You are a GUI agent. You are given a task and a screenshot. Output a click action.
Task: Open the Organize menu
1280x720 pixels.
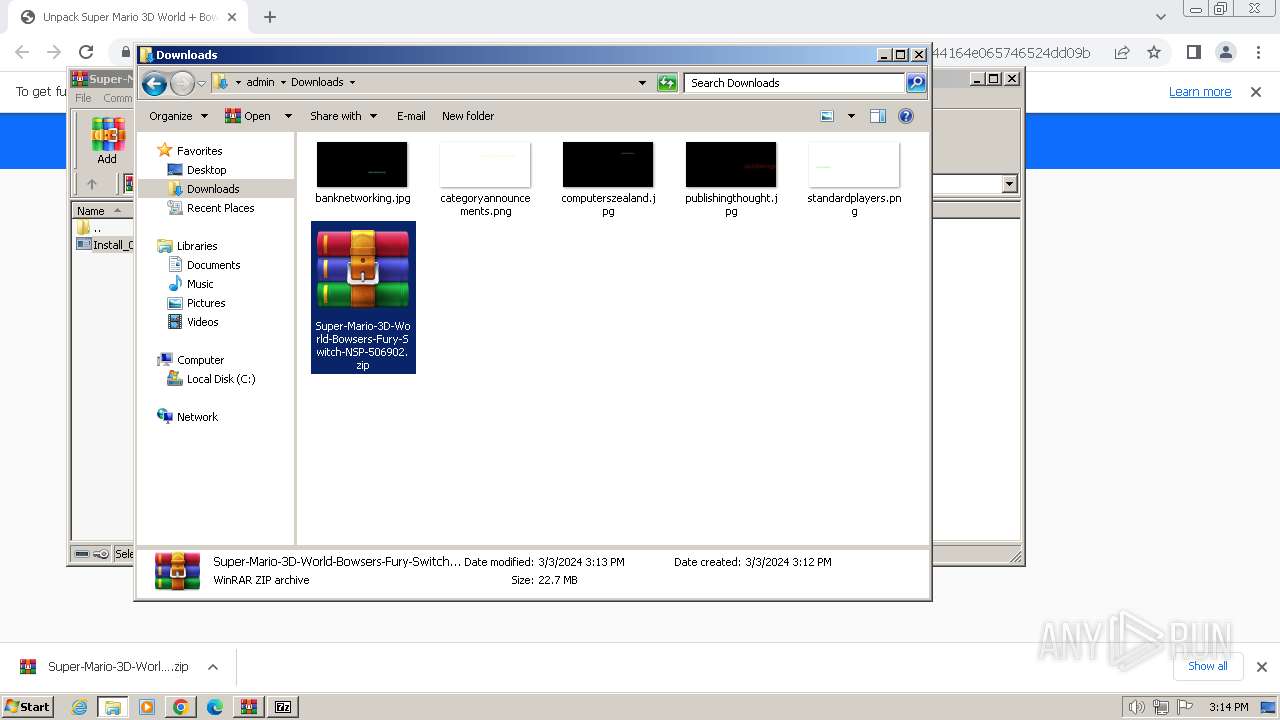(x=178, y=116)
